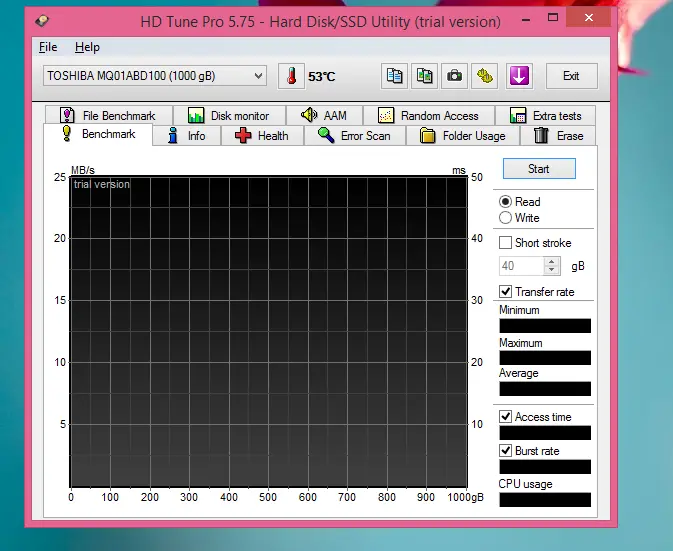Click the copy screenshot to clipboard icon
673x551 pixels.
(424, 76)
